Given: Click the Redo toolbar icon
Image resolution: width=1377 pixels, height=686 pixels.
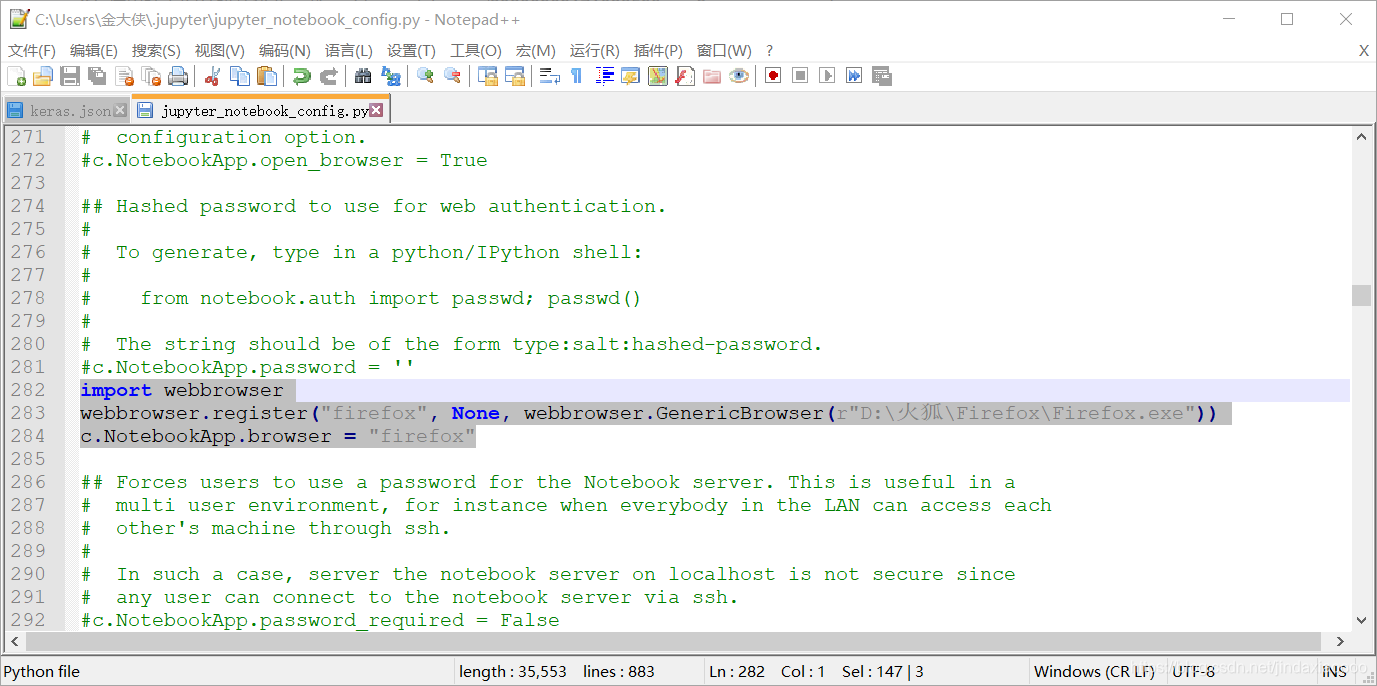Looking at the screenshot, I should click(328, 75).
